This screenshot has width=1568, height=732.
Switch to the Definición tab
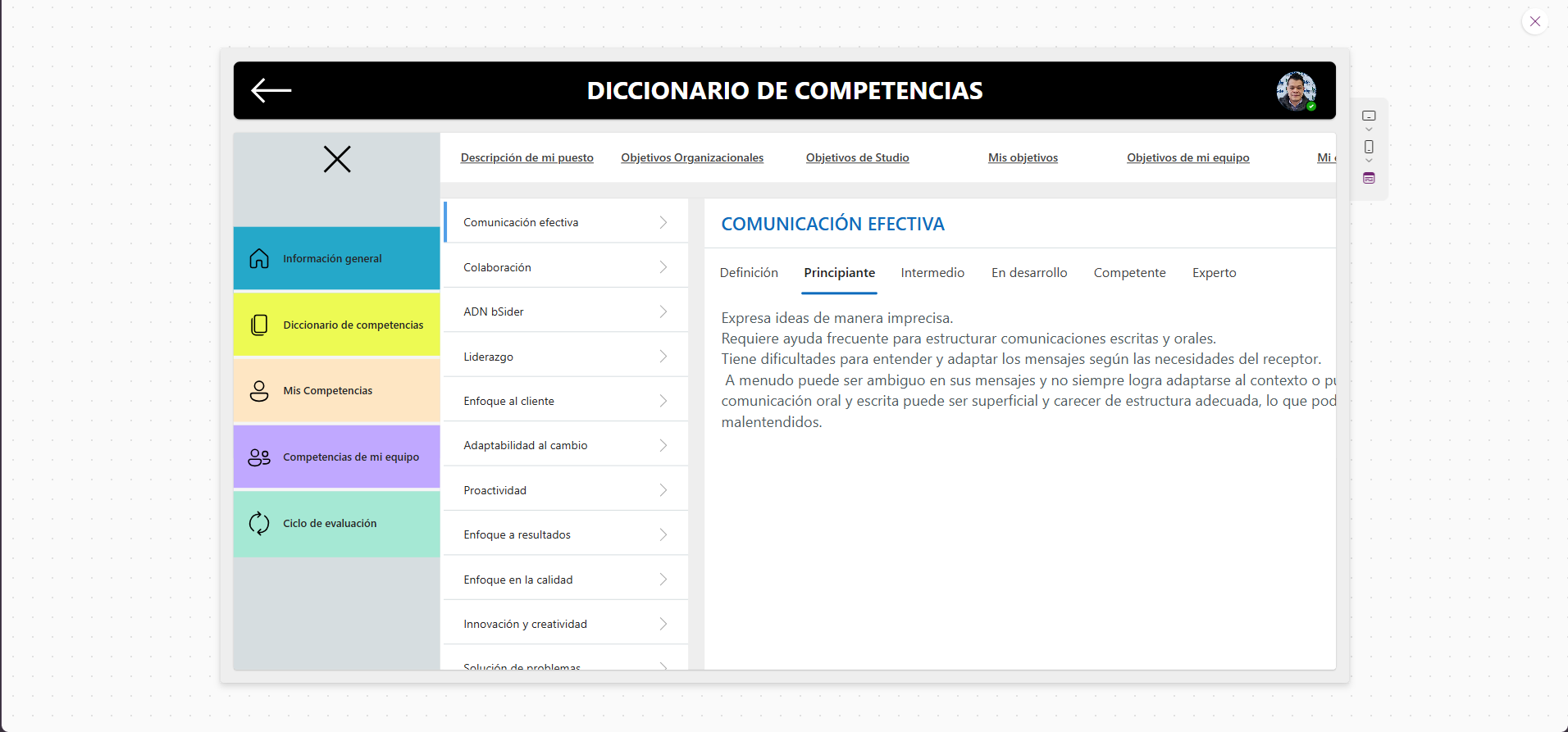click(x=749, y=273)
